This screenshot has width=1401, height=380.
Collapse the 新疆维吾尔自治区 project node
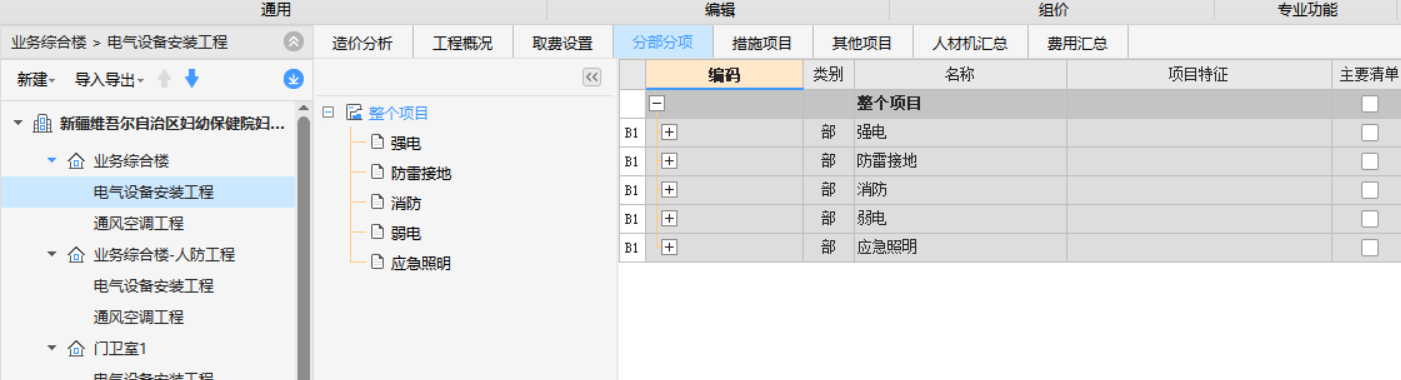(x=19, y=124)
